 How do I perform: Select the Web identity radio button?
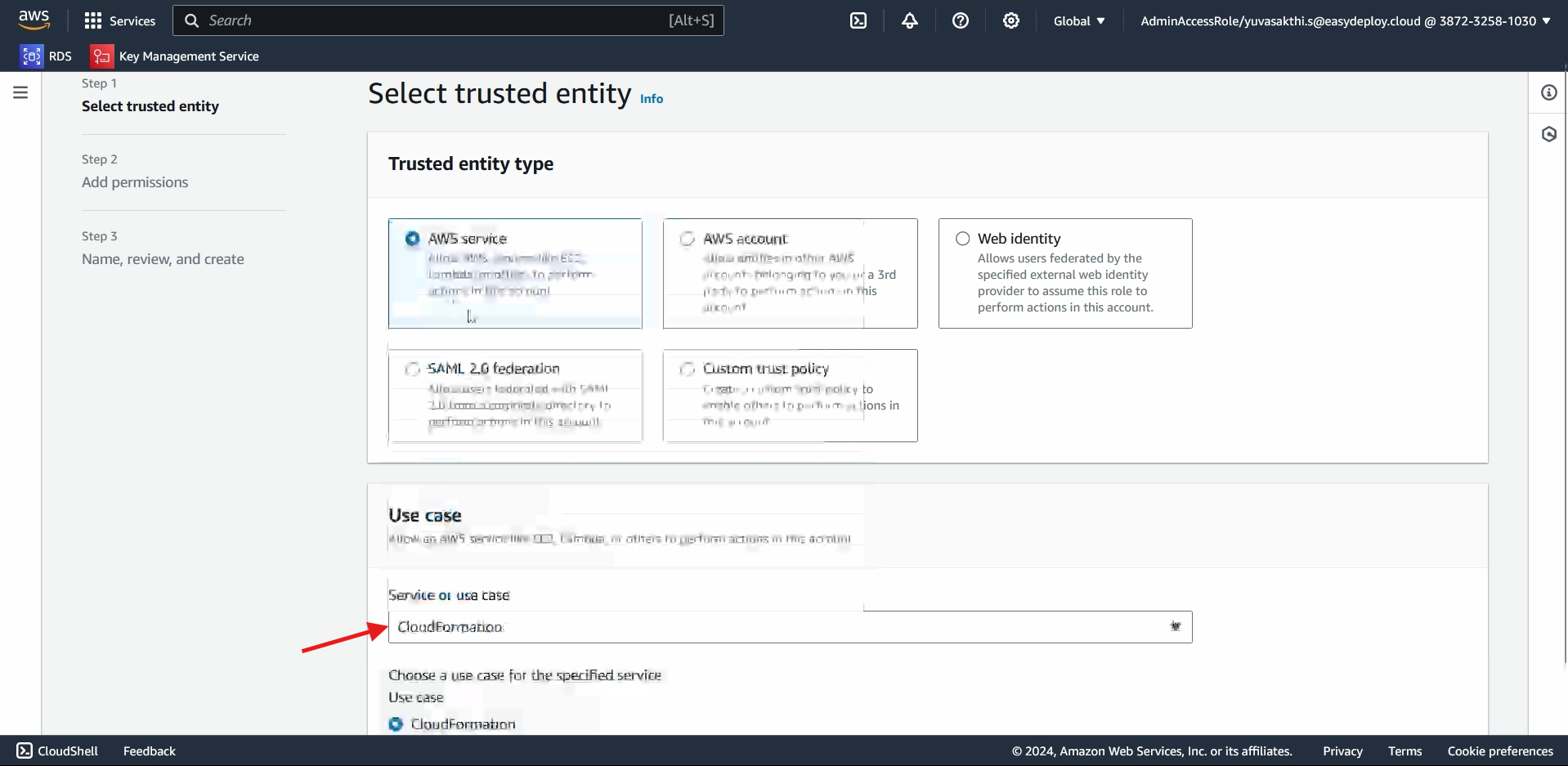tap(963, 239)
